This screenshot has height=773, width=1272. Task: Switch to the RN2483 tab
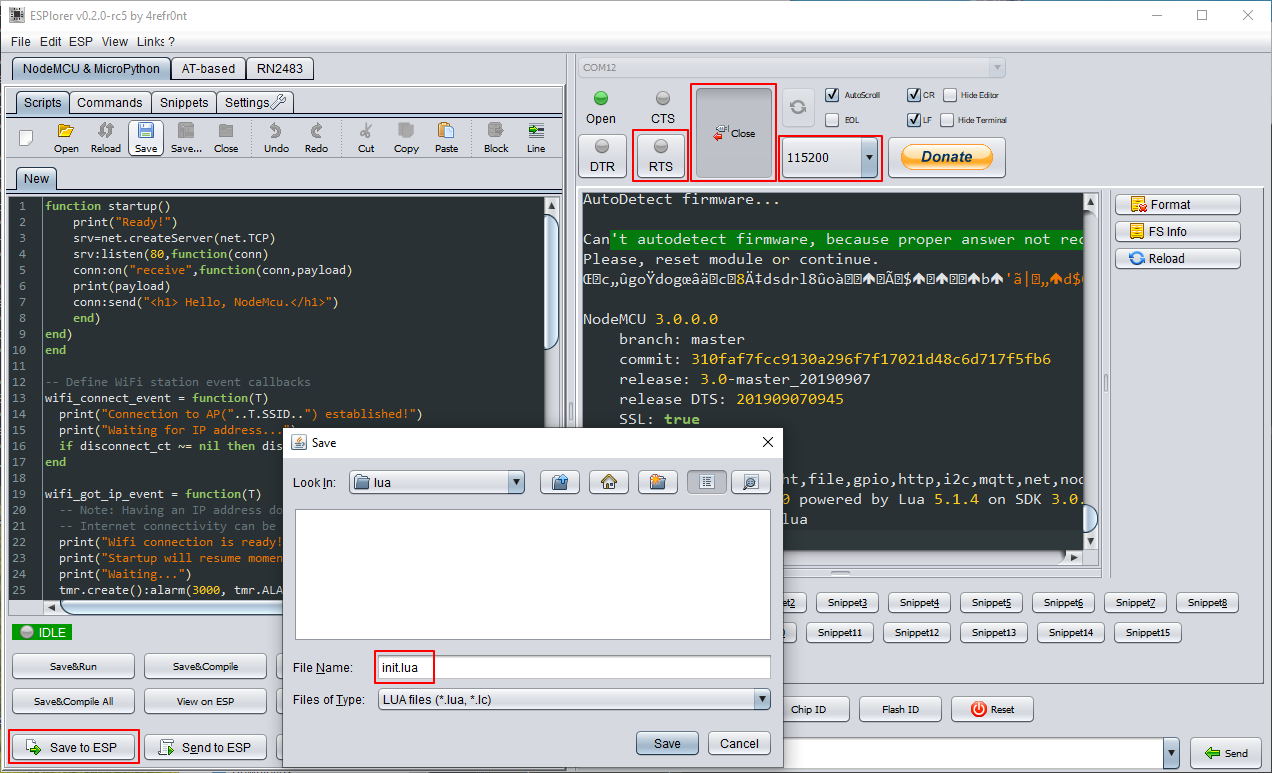pyautogui.click(x=279, y=69)
